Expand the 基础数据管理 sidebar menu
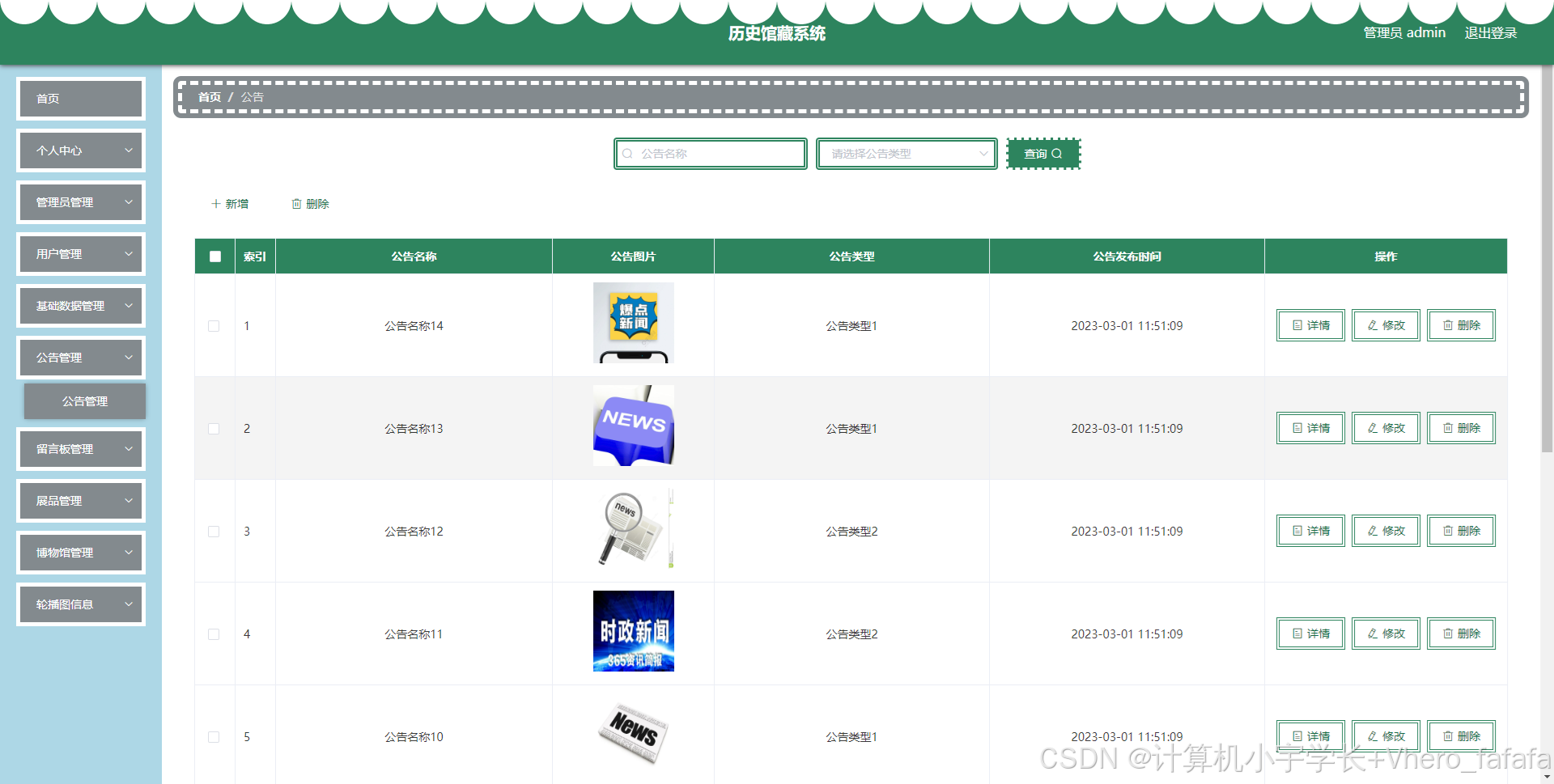Screen dimensions: 1554x784 81,306
